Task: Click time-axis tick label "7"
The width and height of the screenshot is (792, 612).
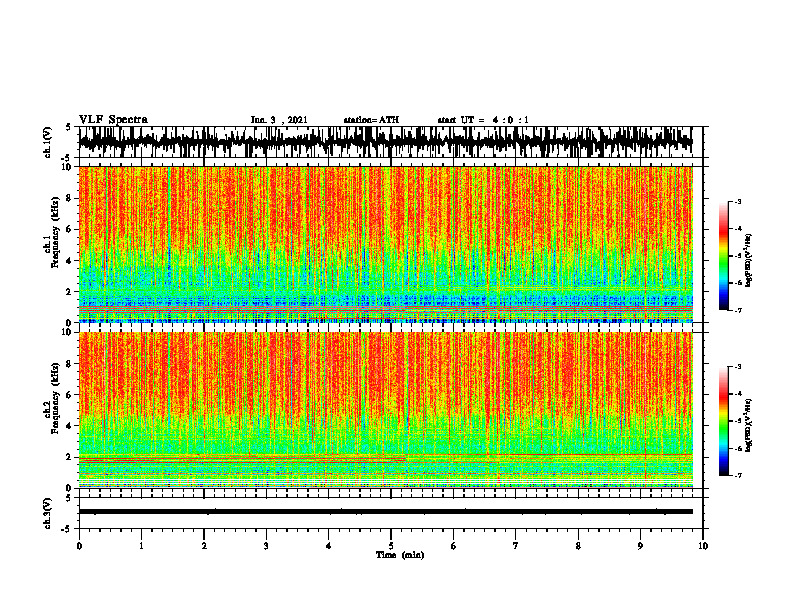Action: coord(516,546)
